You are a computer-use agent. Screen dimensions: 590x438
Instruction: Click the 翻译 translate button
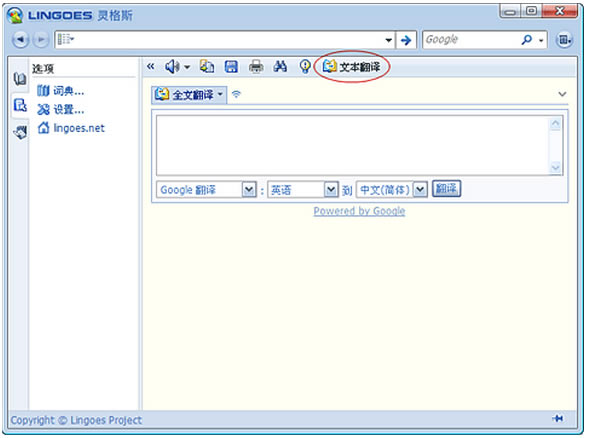coord(446,189)
